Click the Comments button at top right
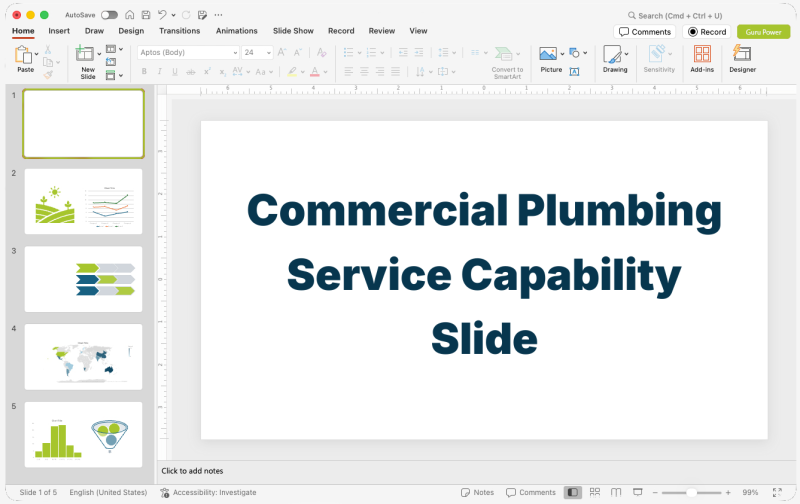This screenshot has height=504, width=800. (x=645, y=32)
